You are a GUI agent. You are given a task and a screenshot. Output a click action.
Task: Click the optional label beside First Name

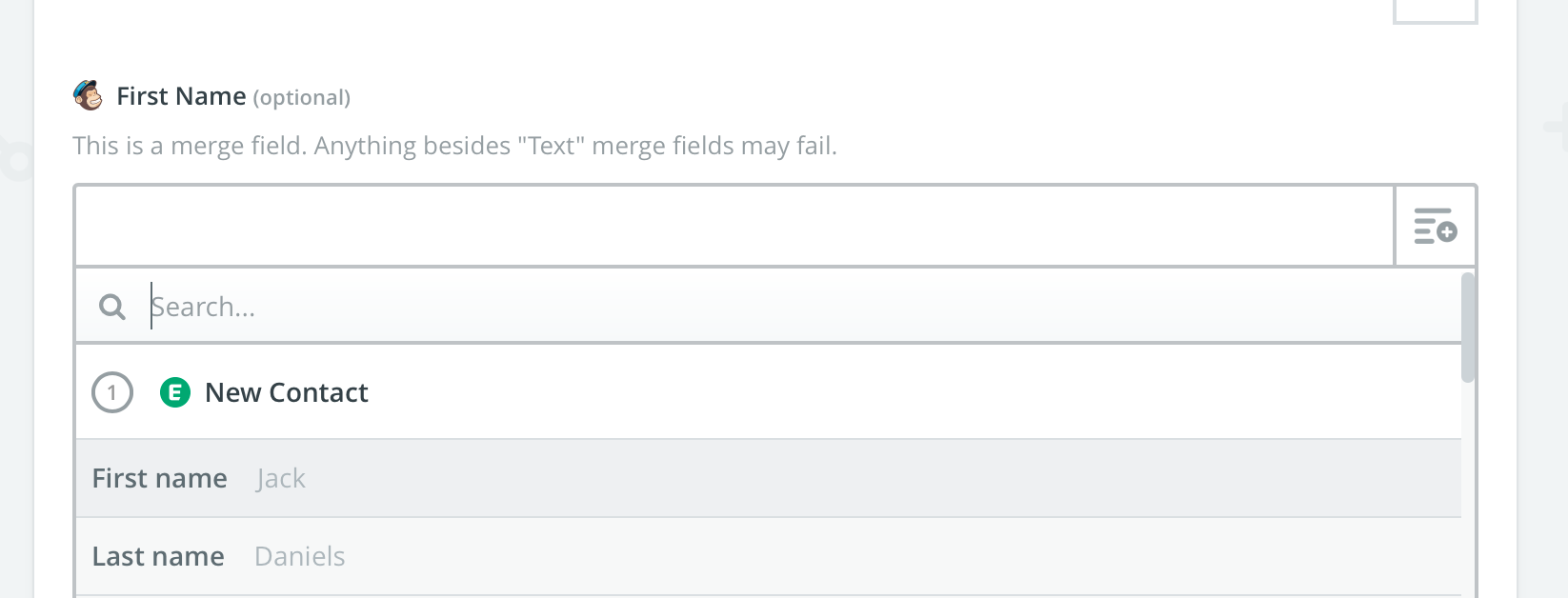(x=302, y=97)
